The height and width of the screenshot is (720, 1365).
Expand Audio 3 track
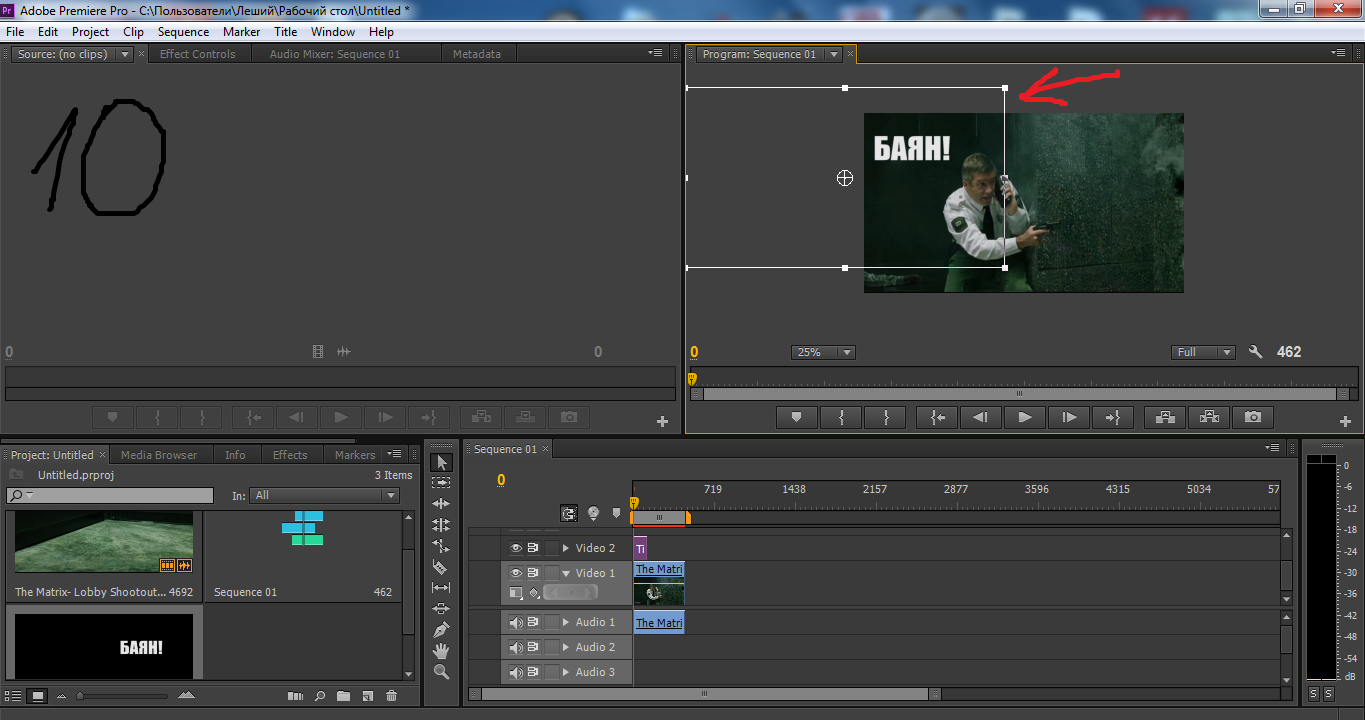(566, 672)
